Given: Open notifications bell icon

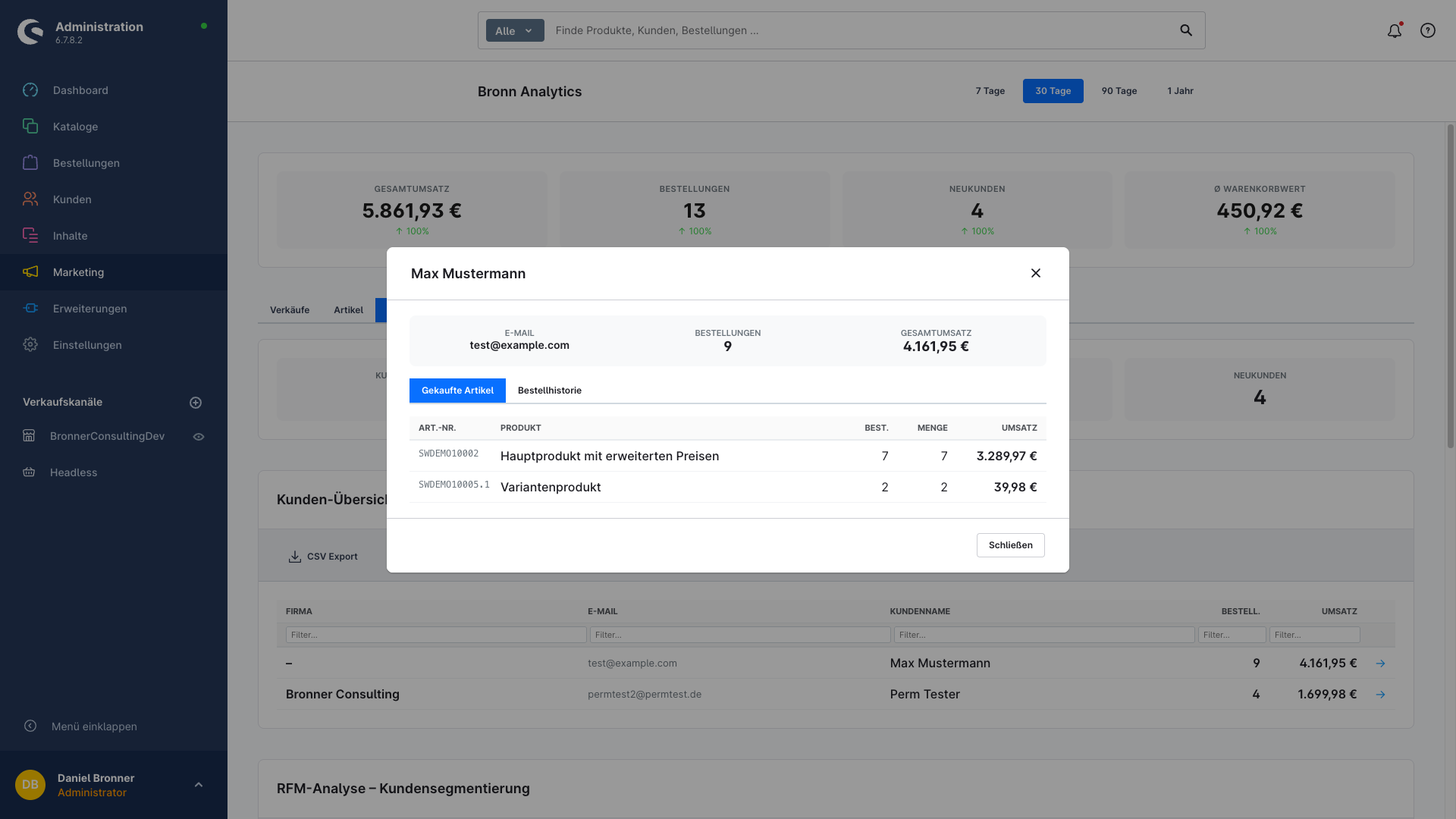Looking at the screenshot, I should pos(1394,31).
